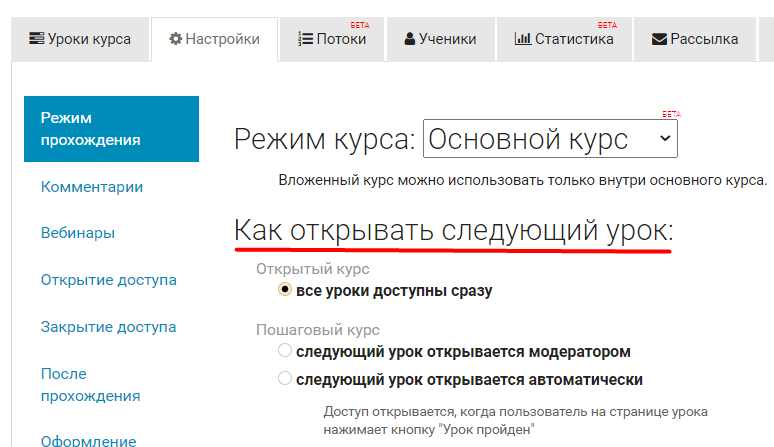Go to Вебинары settings section

point(78,233)
